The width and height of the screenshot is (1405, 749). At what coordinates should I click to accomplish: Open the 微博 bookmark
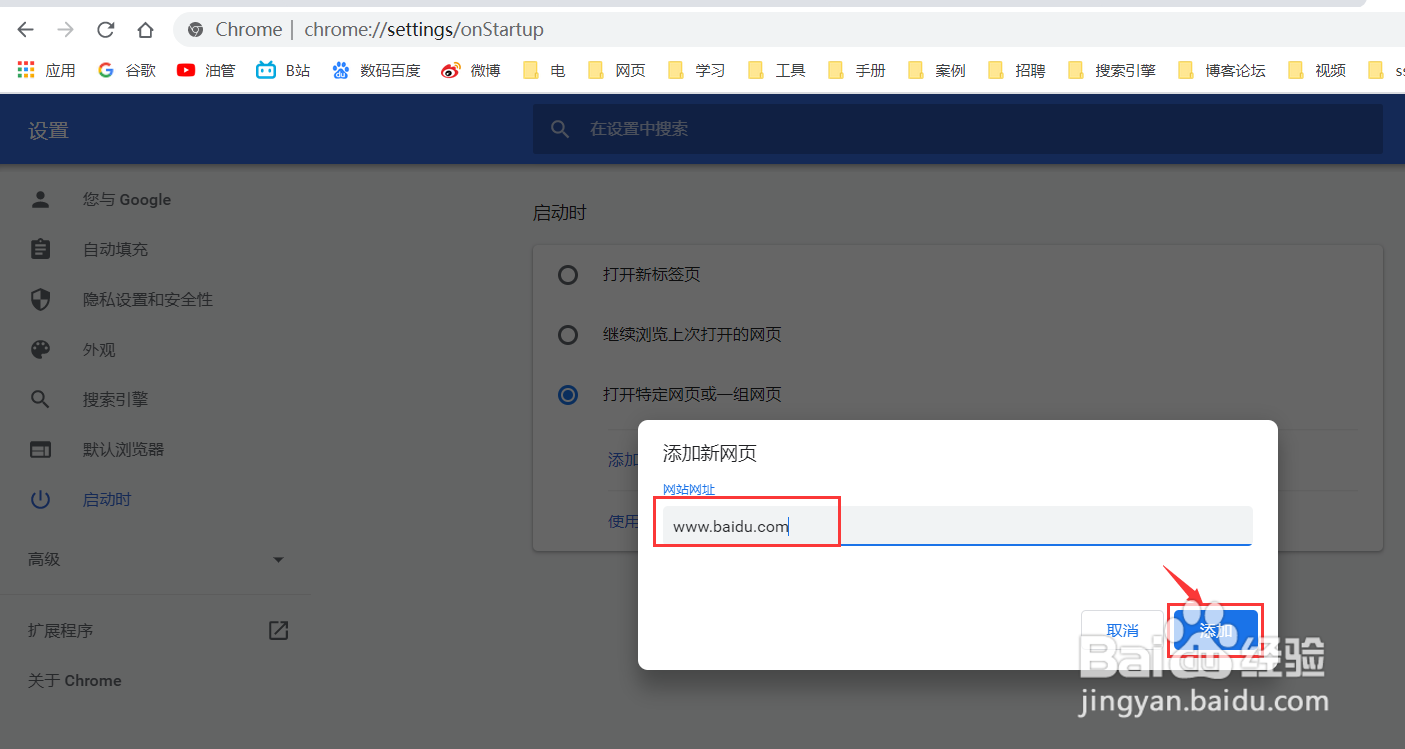471,70
